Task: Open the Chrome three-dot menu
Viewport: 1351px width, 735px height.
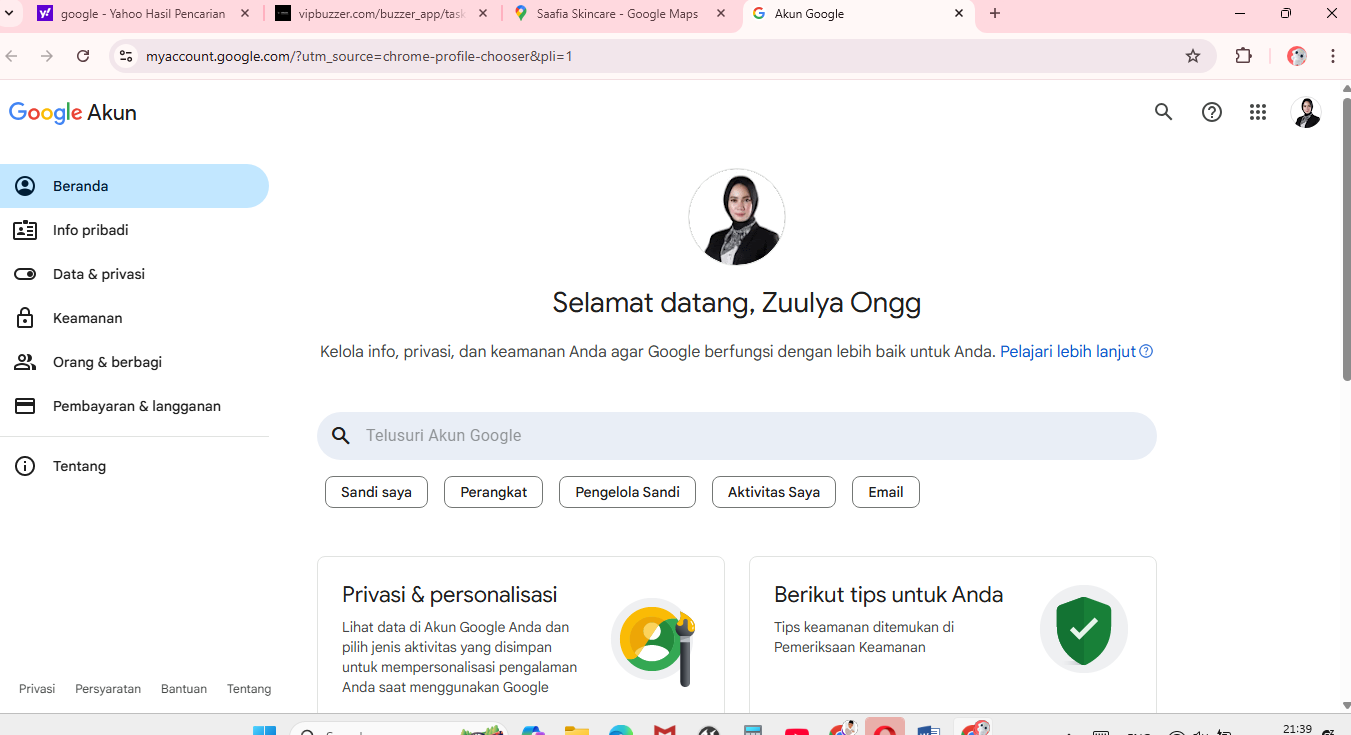Action: pos(1333,56)
